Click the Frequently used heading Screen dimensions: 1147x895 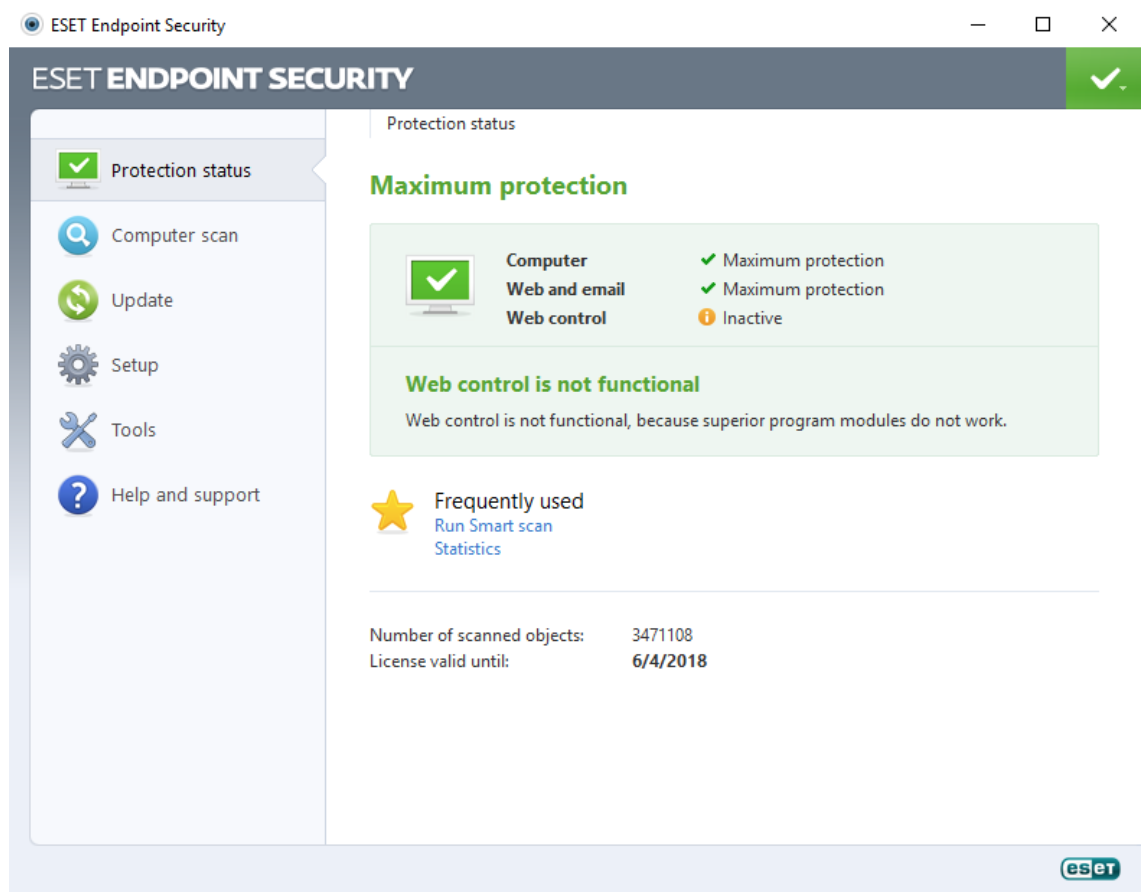(509, 501)
